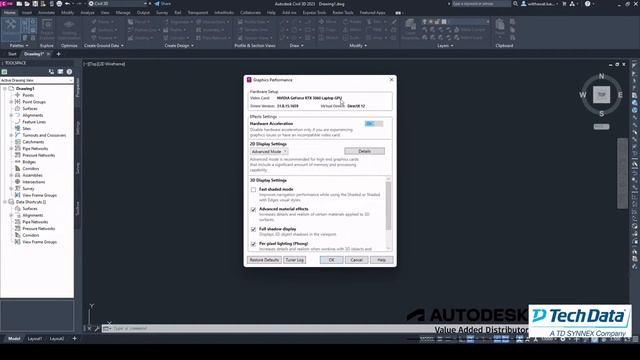The image size is (640, 360).
Task: Collapse the Data Shortcuts node
Action: (x=5, y=202)
